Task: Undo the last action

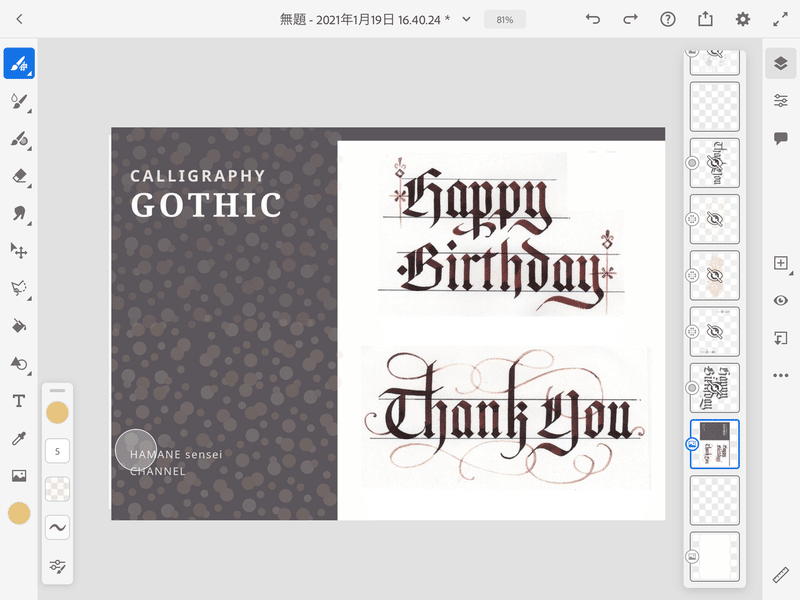Action: coord(593,19)
